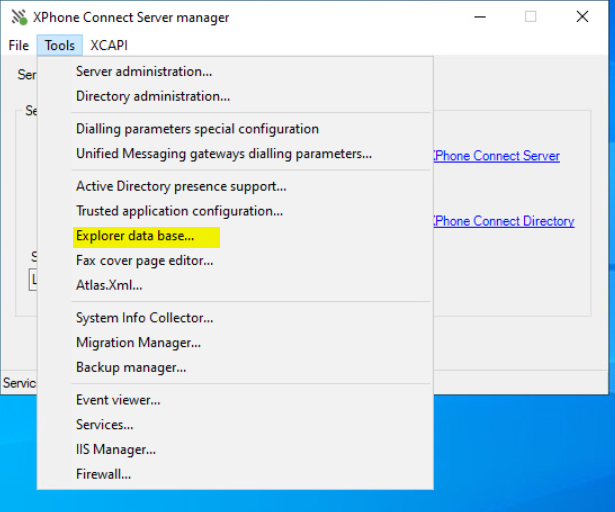Minimize the XPhone Connect Server manager window

coord(480,17)
